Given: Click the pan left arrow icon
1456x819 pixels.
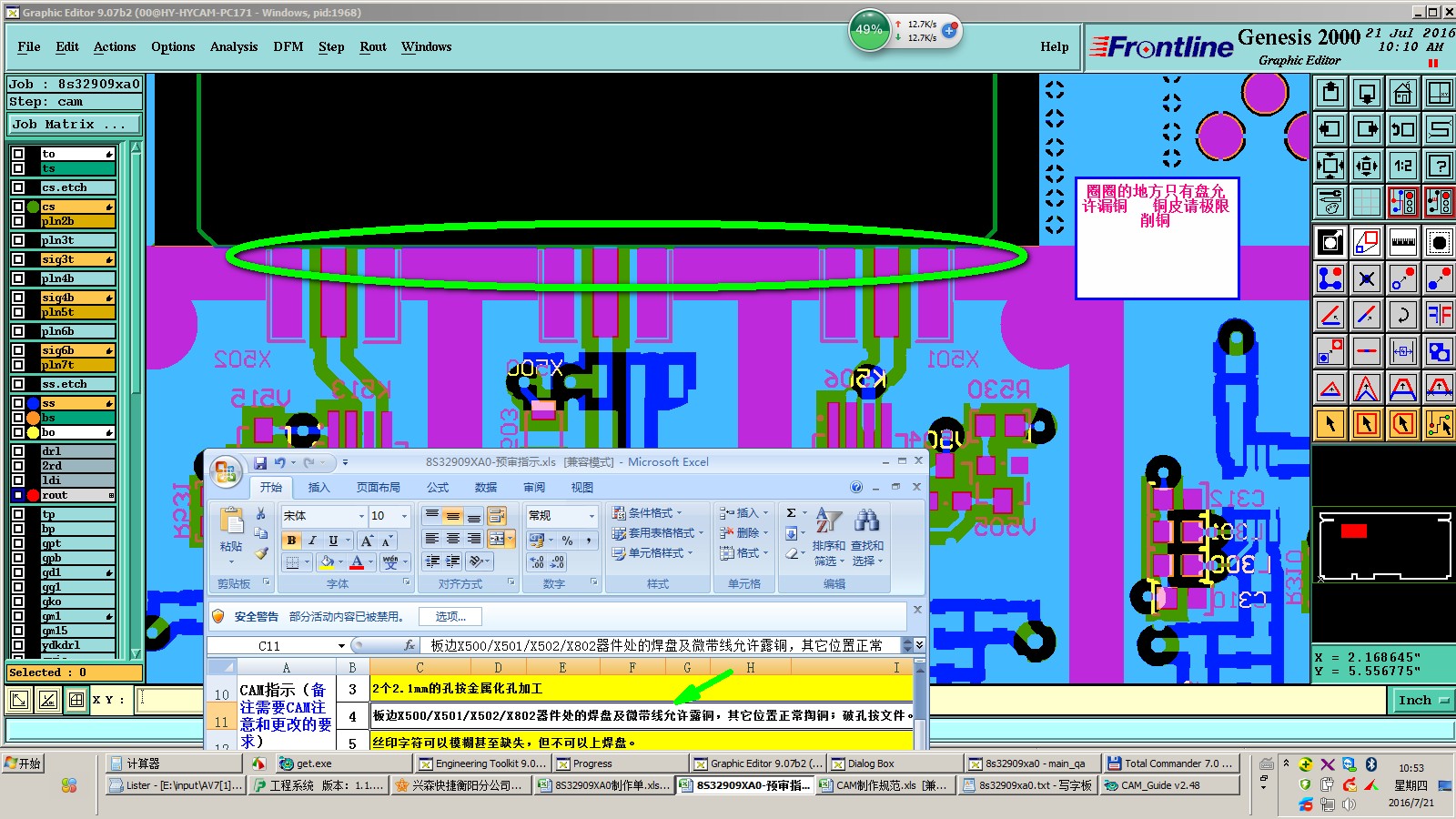Looking at the screenshot, I should pos(1330,129).
